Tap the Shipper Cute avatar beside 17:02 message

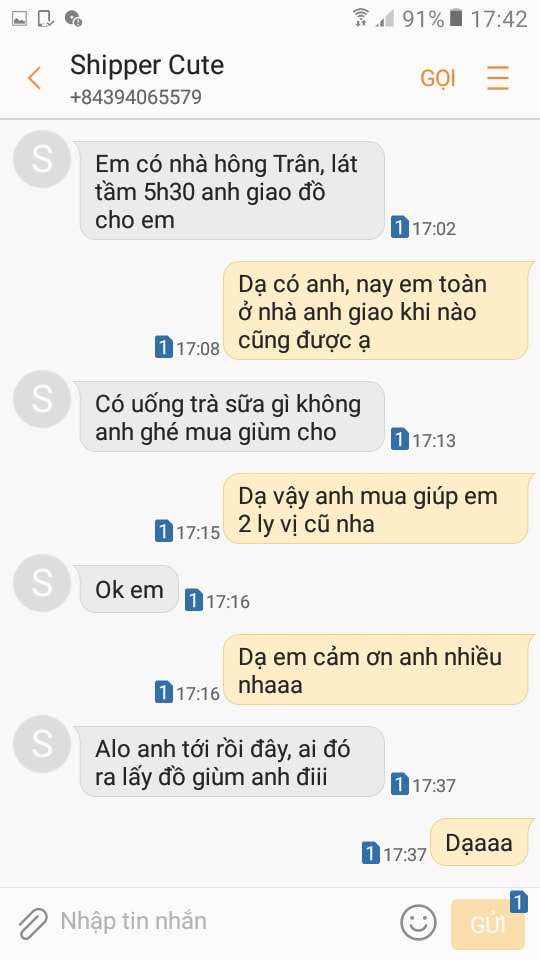point(42,159)
